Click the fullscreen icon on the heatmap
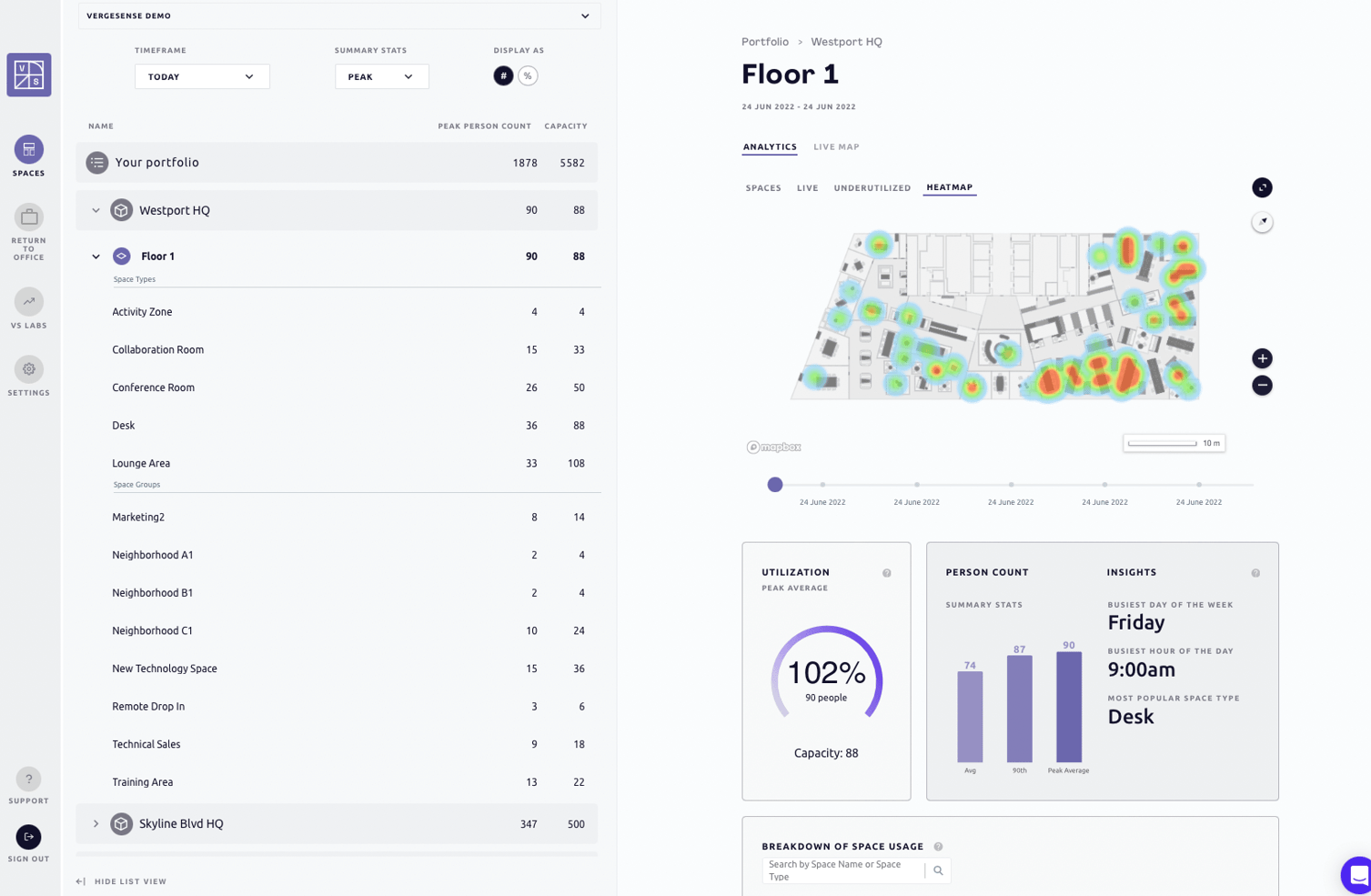The height and width of the screenshot is (896, 1371). [x=1262, y=187]
